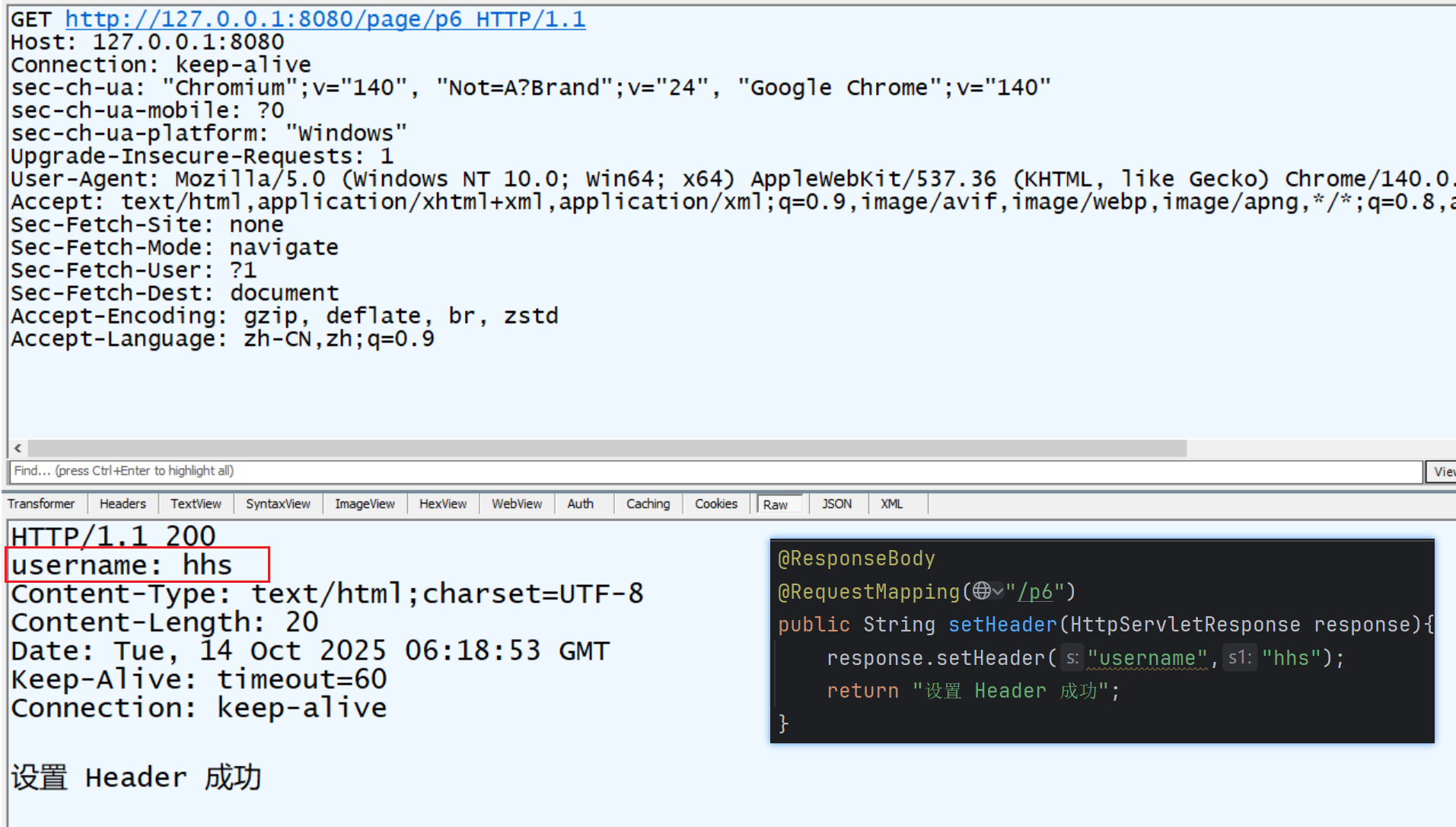Click the partially visible View button beside Find
The image size is (1456, 827).
[x=1441, y=472]
